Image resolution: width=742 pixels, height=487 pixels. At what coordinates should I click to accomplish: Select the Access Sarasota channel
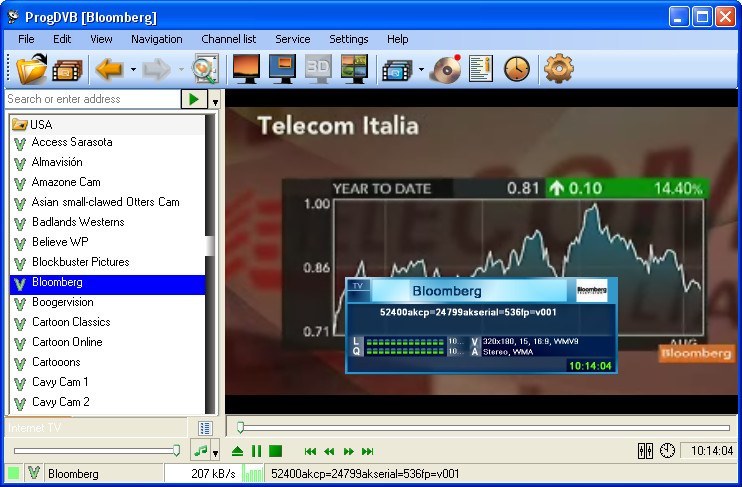click(107, 142)
